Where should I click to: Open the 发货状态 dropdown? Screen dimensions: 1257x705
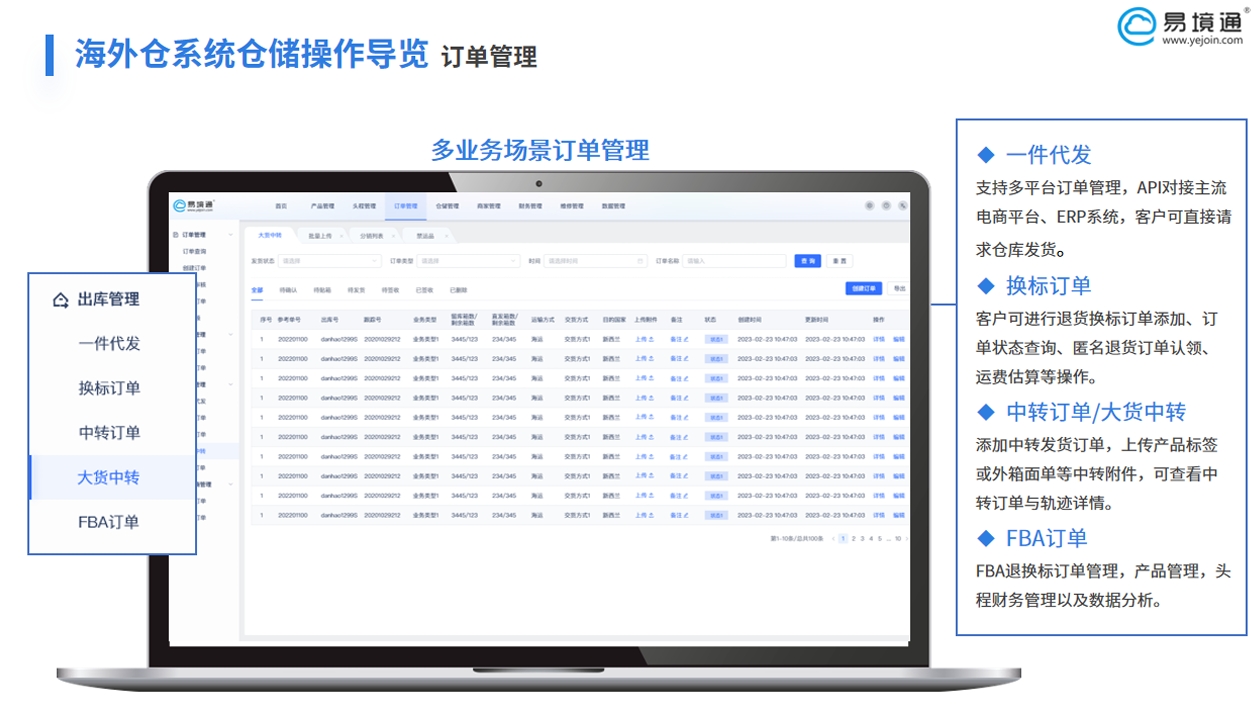[x=330, y=259]
